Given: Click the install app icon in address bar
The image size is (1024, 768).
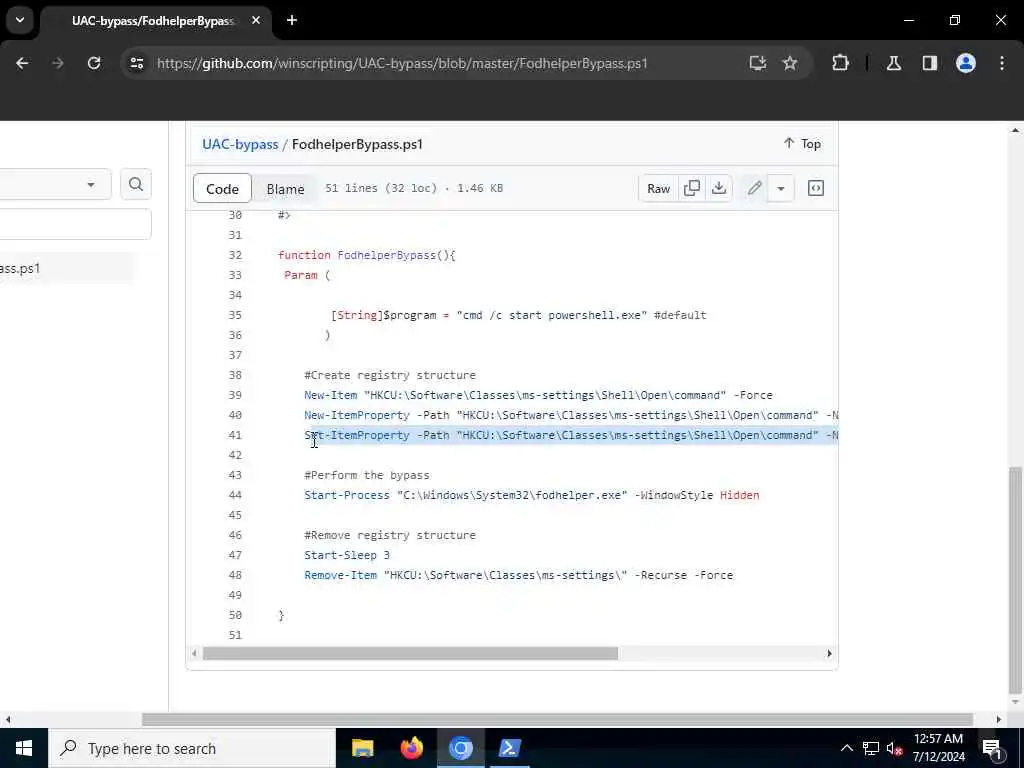Looking at the screenshot, I should pos(758,63).
